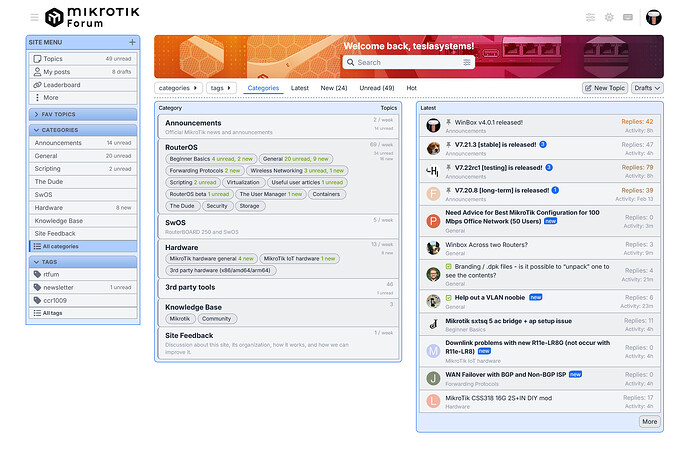Switch to the Hot tab
Image resolution: width=690 pixels, height=476 pixels.
tap(411, 88)
